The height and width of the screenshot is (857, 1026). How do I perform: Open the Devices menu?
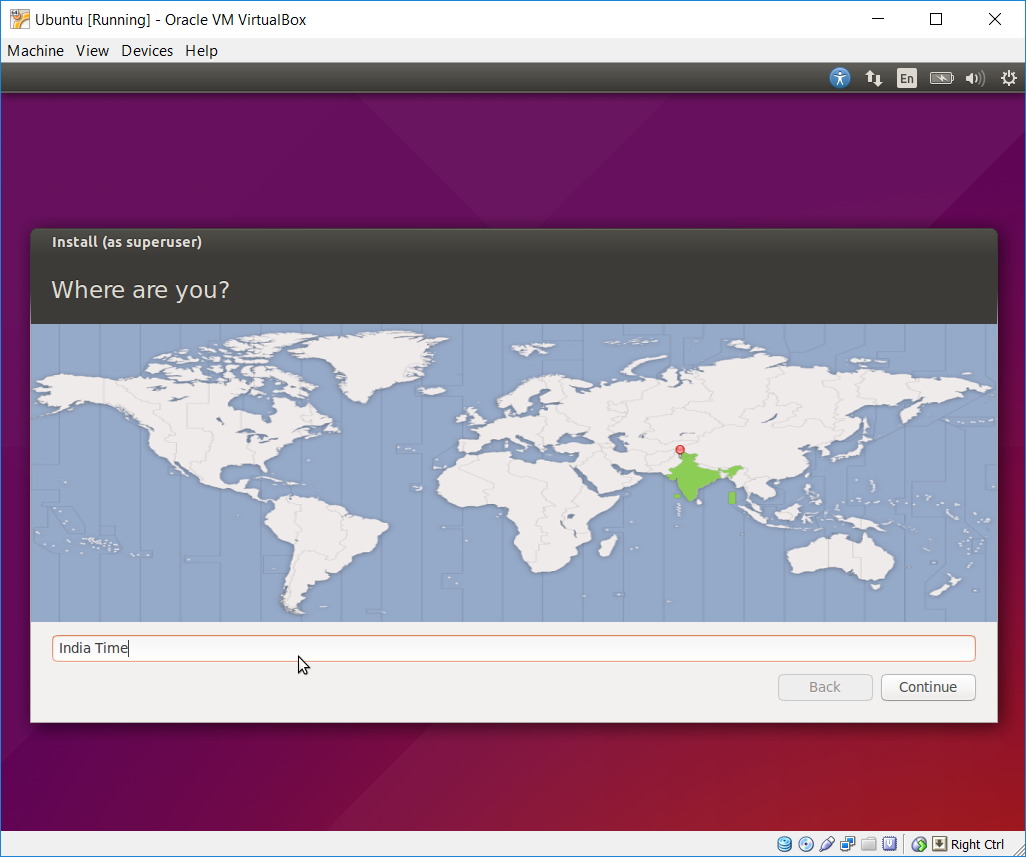tap(147, 50)
